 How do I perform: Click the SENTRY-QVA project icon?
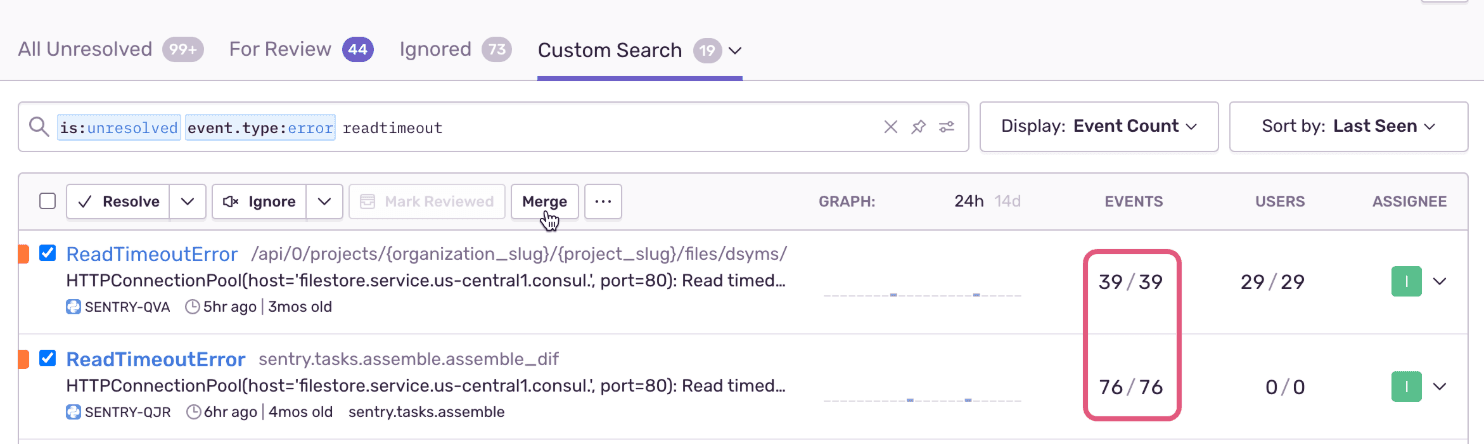pos(73,307)
